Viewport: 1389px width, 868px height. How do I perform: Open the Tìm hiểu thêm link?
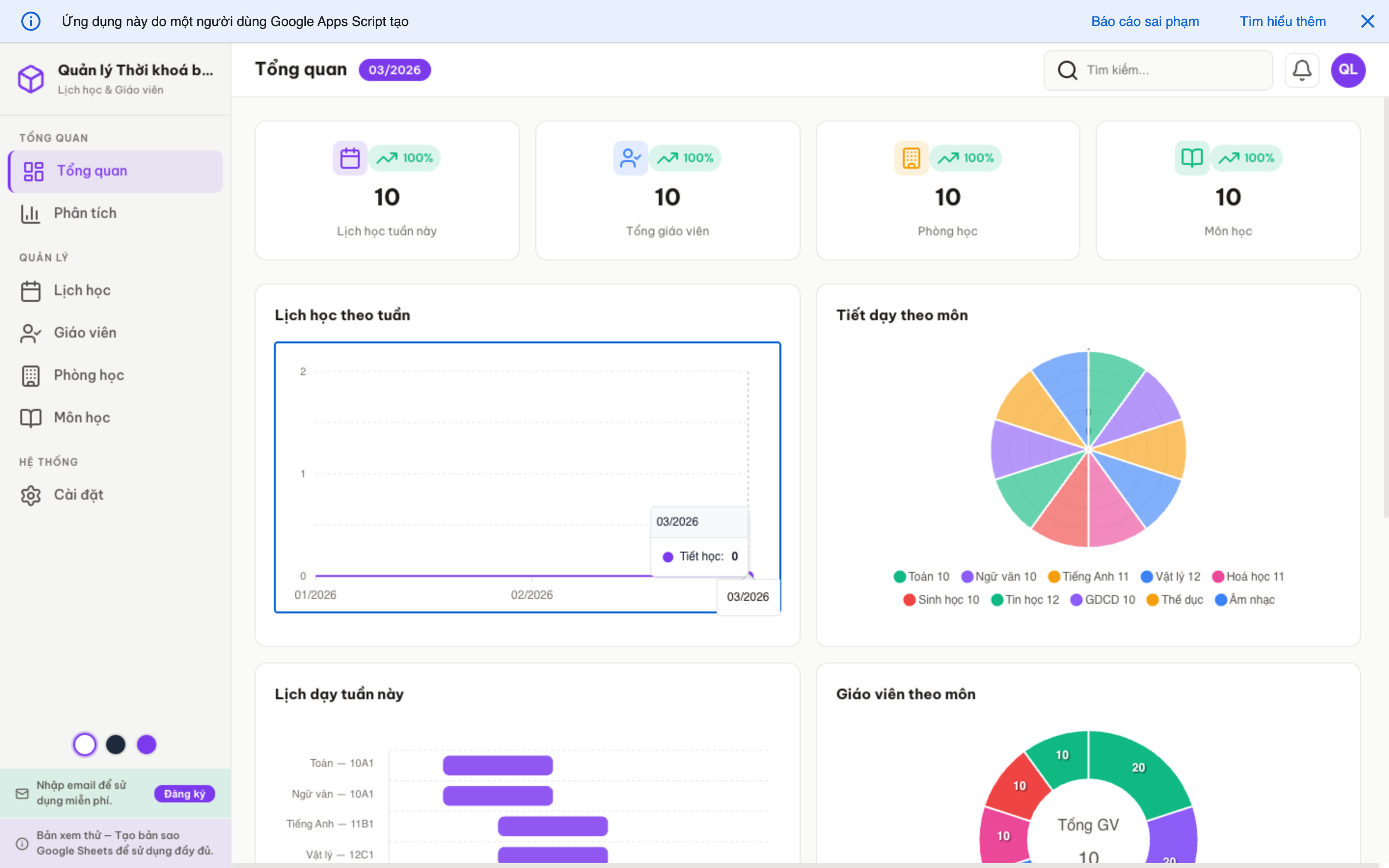(x=1283, y=21)
